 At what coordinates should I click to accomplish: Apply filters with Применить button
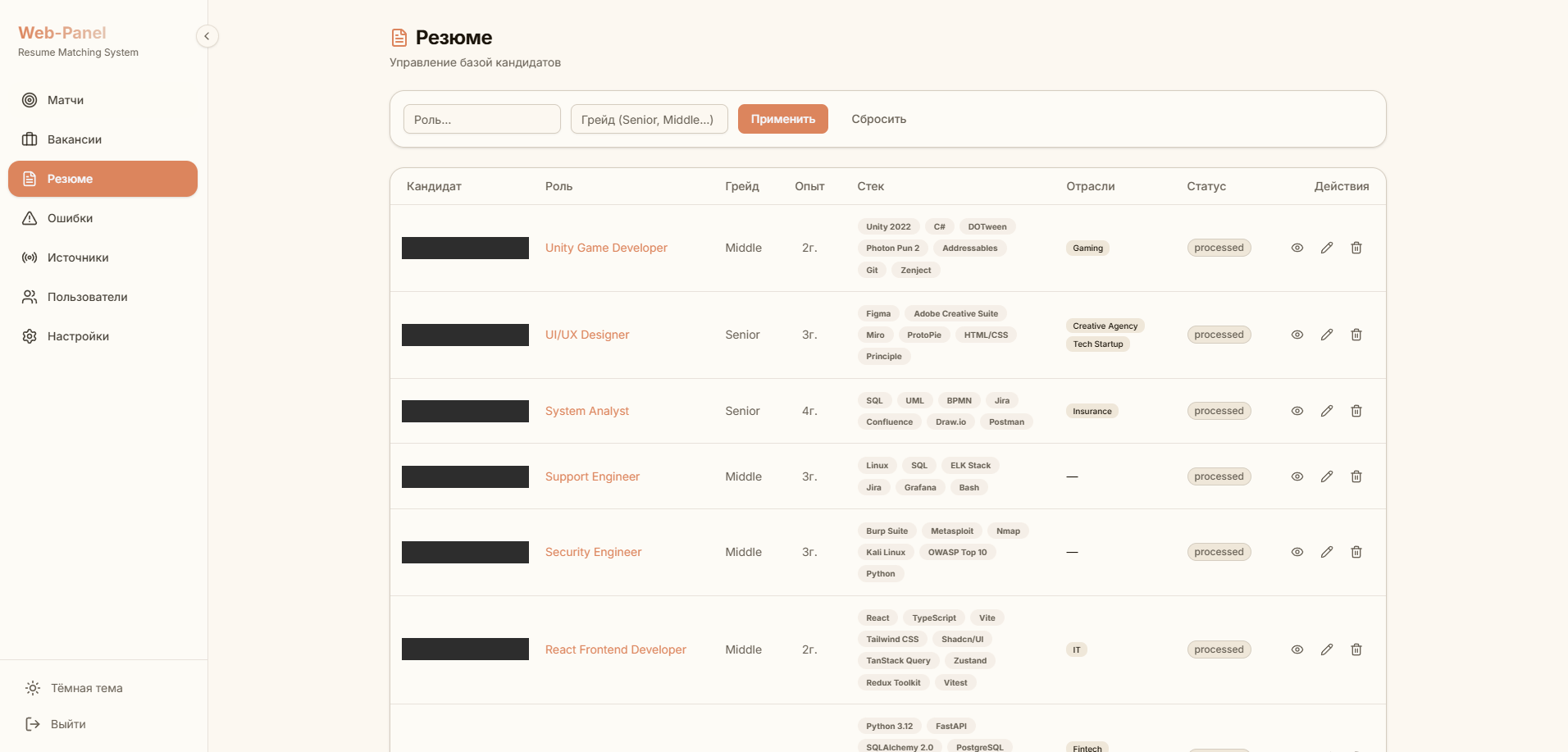[x=783, y=119]
